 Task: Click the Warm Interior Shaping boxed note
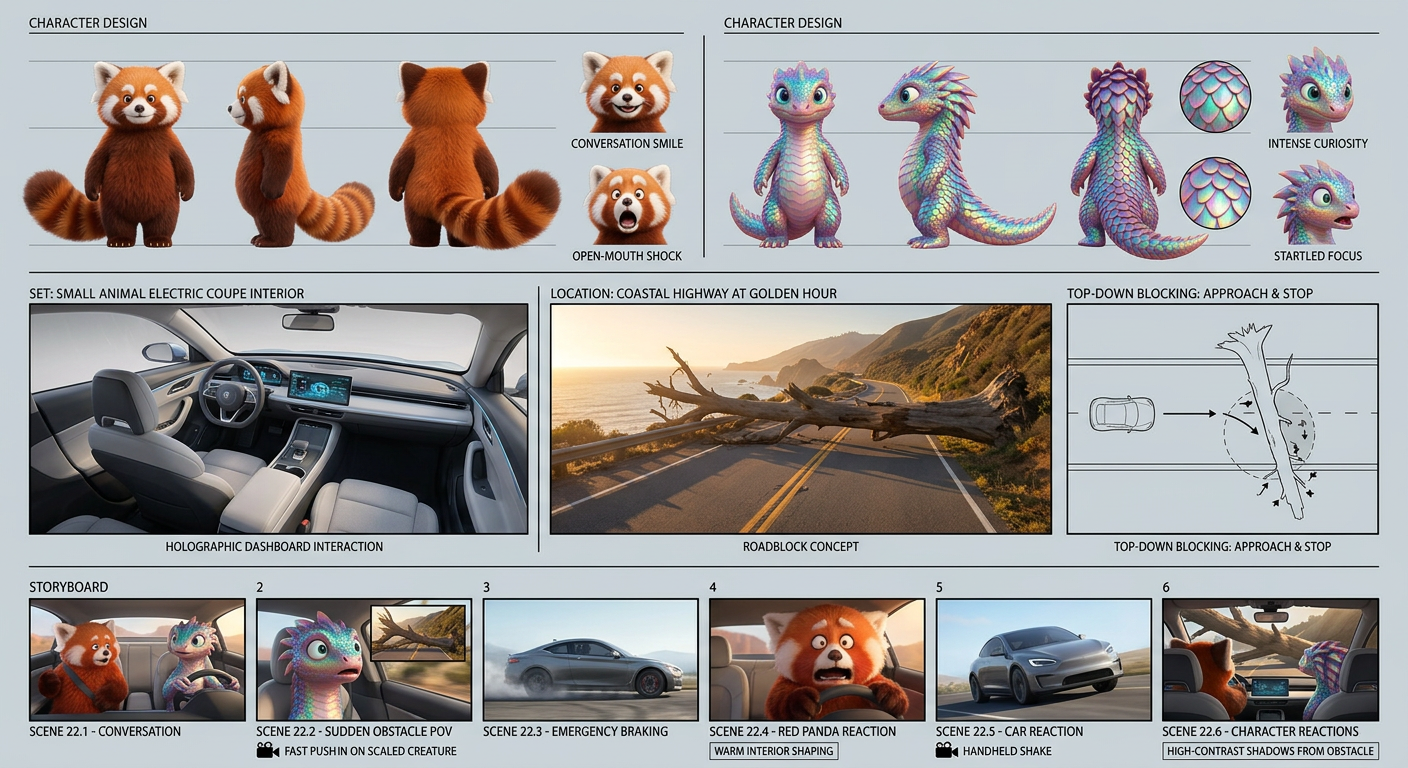click(775, 751)
